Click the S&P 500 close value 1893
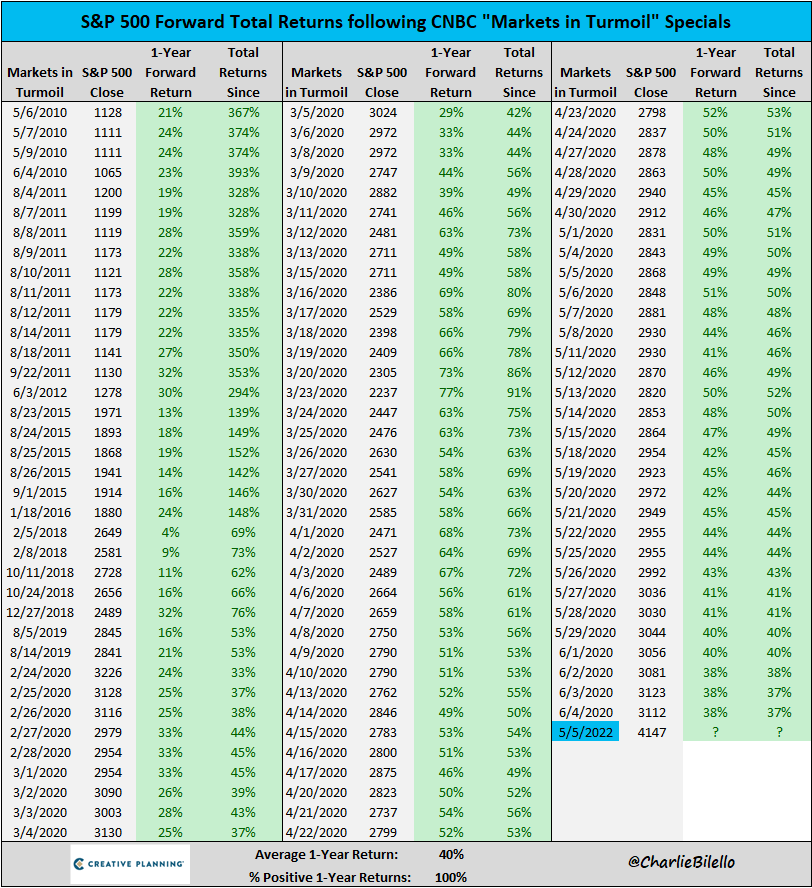Screen dimensions: 812x888 coord(108,433)
